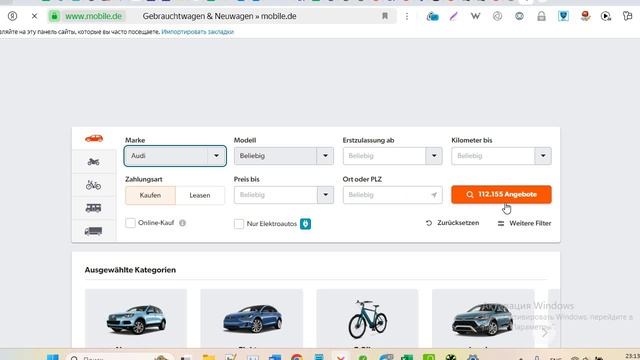Expand the Erstzulassung ab dropdown arrow

(x=434, y=156)
